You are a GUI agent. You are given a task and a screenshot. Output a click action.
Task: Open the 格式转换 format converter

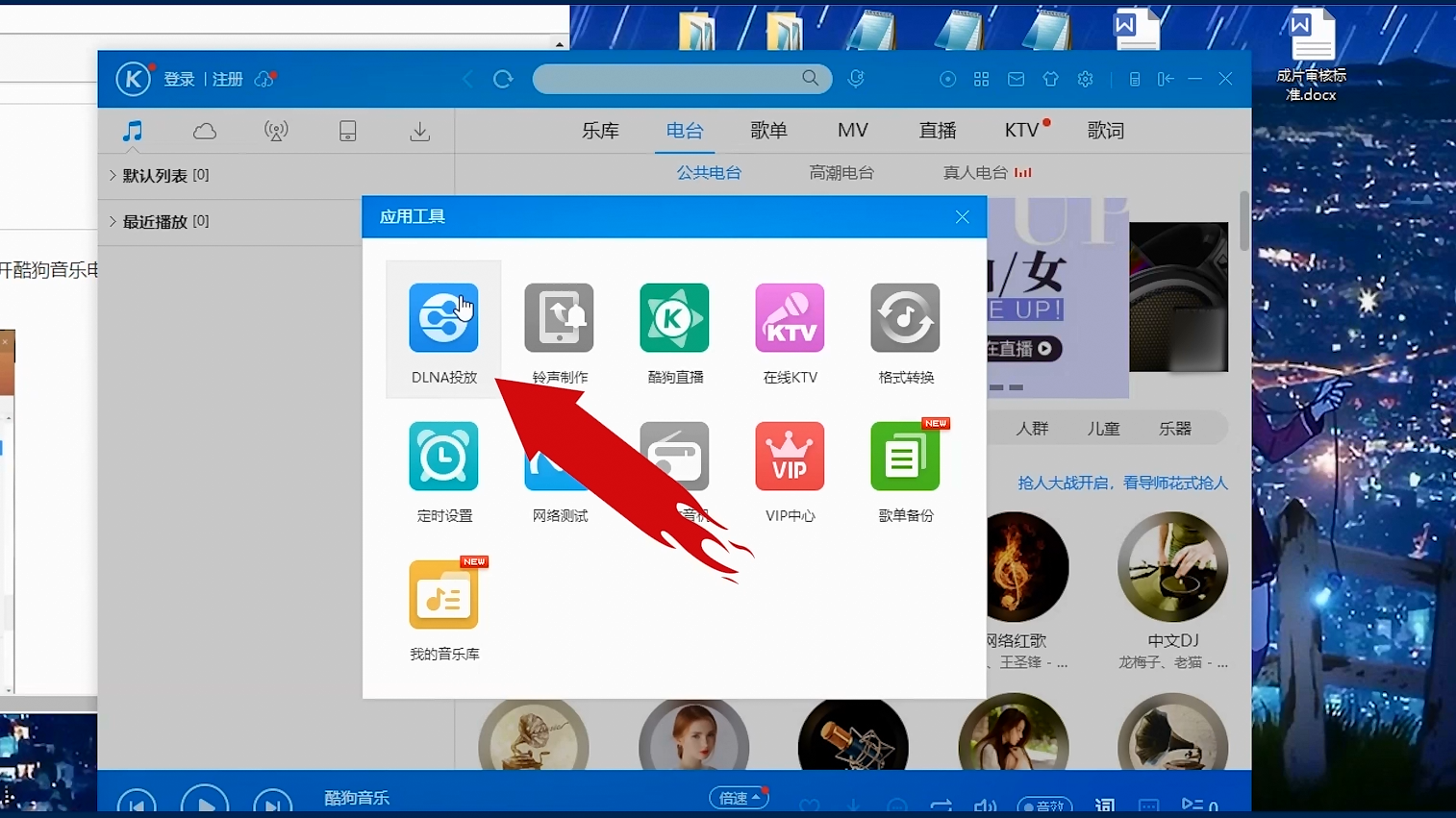coord(905,333)
